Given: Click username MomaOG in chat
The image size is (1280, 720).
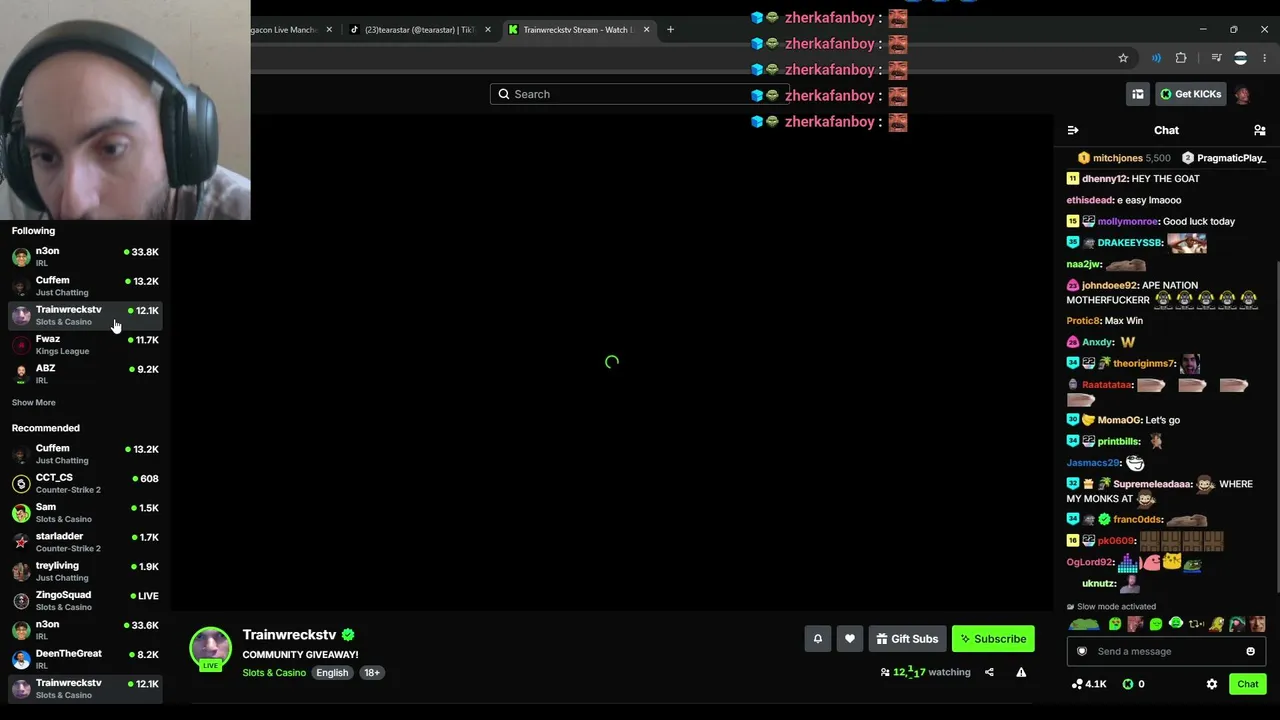Looking at the screenshot, I should pos(1119,420).
